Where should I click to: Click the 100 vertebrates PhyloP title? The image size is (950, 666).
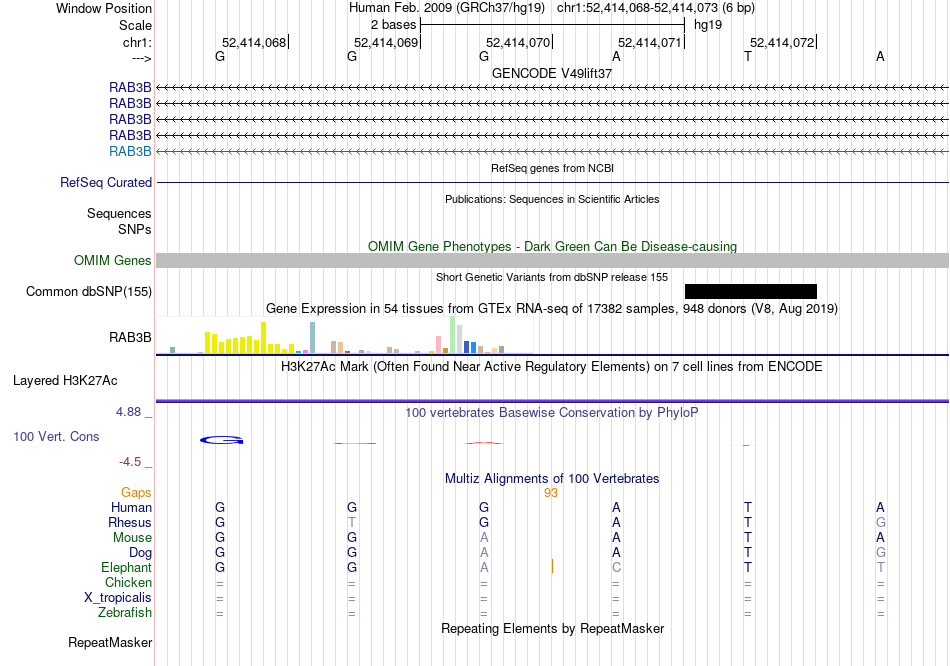pyautogui.click(x=552, y=413)
